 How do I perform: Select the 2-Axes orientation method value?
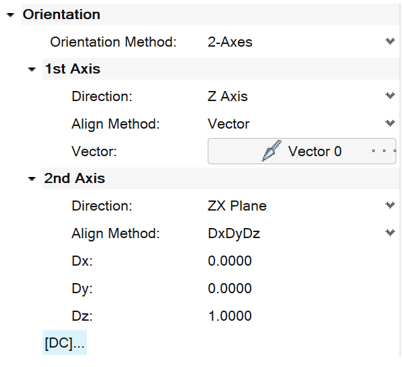click(x=230, y=42)
